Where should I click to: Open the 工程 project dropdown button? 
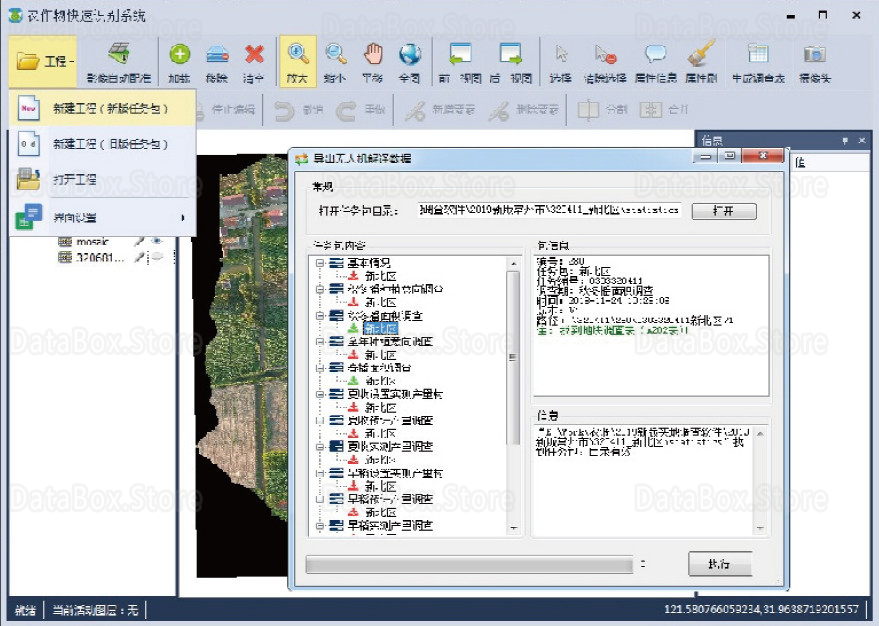coord(43,61)
